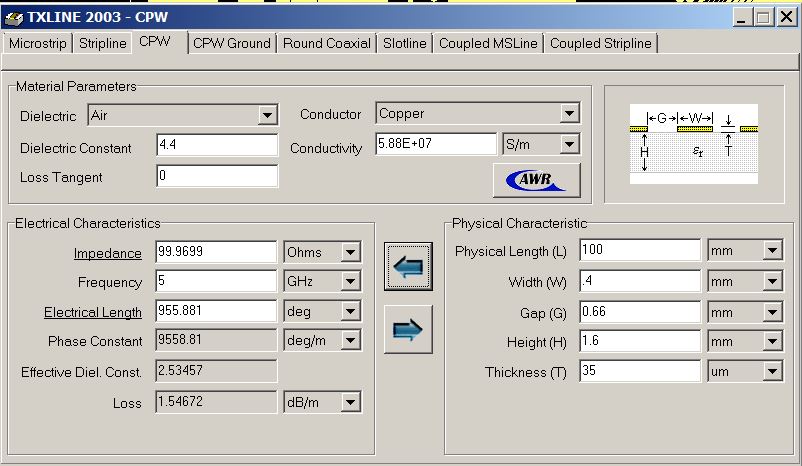Switch to the Slotline tab
The width and height of the screenshot is (802, 466).
pos(405,43)
